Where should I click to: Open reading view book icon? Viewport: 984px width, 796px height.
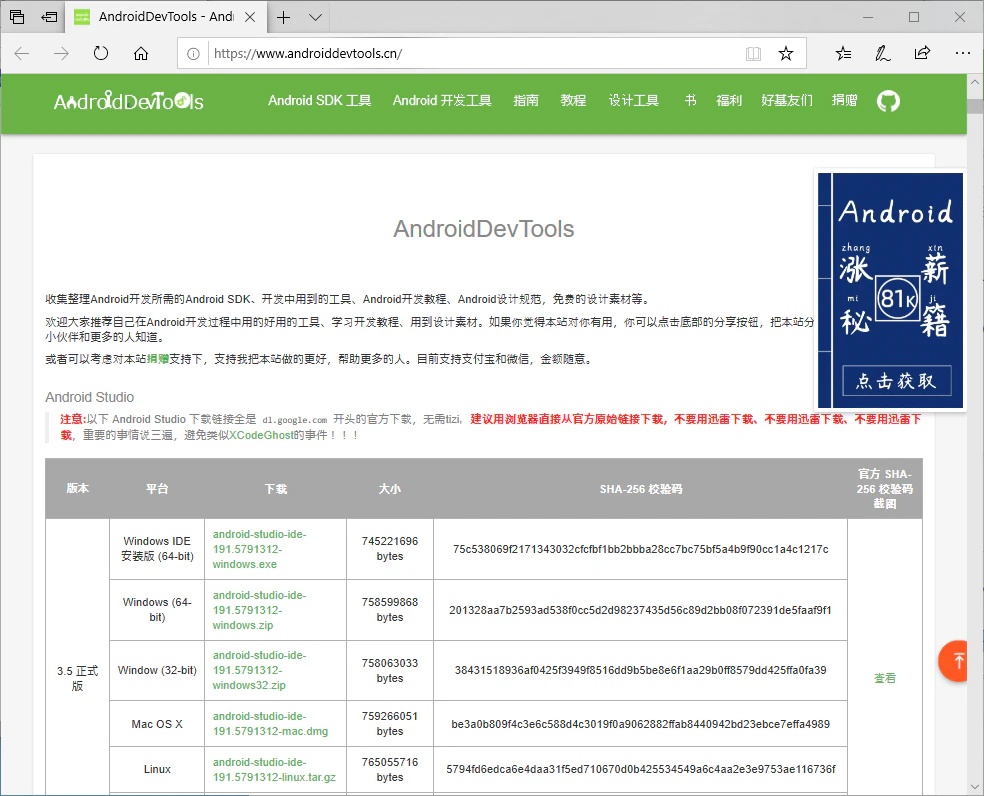click(x=753, y=53)
